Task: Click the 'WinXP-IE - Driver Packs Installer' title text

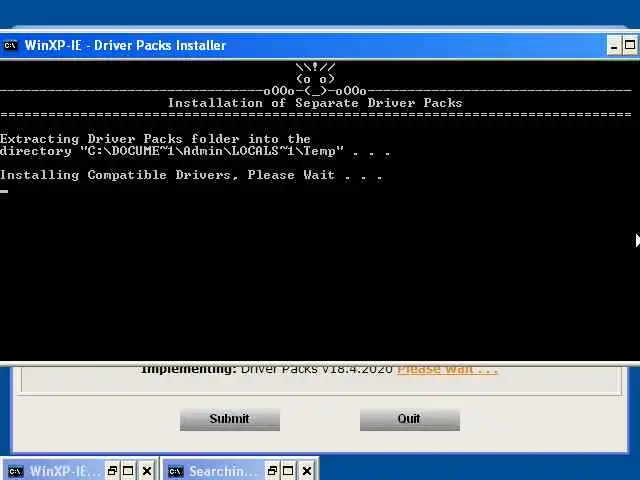Action: [x=125, y=45]
